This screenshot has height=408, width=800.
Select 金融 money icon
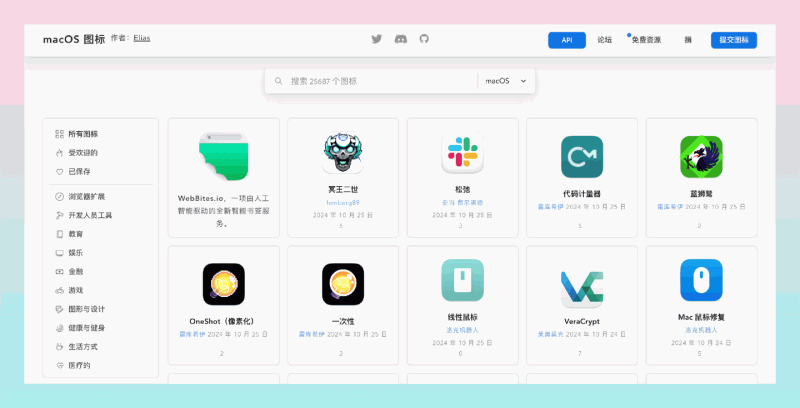pyautogui.click(x=59, y=272)
